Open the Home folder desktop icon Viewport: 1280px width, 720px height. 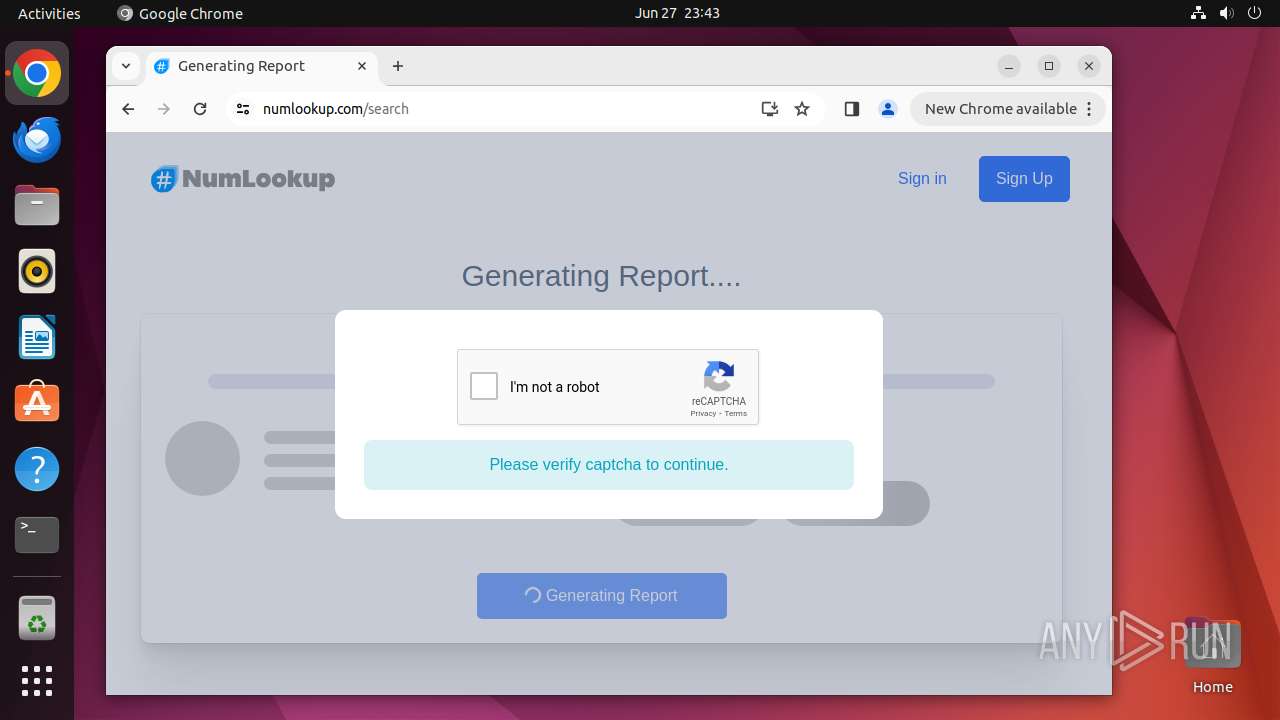pyautogui.click(x=1212, y=655)
